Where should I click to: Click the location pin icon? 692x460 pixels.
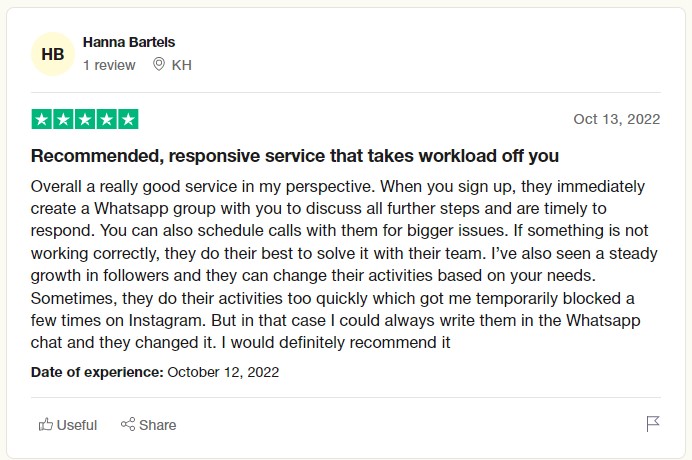tap(159, 64)
